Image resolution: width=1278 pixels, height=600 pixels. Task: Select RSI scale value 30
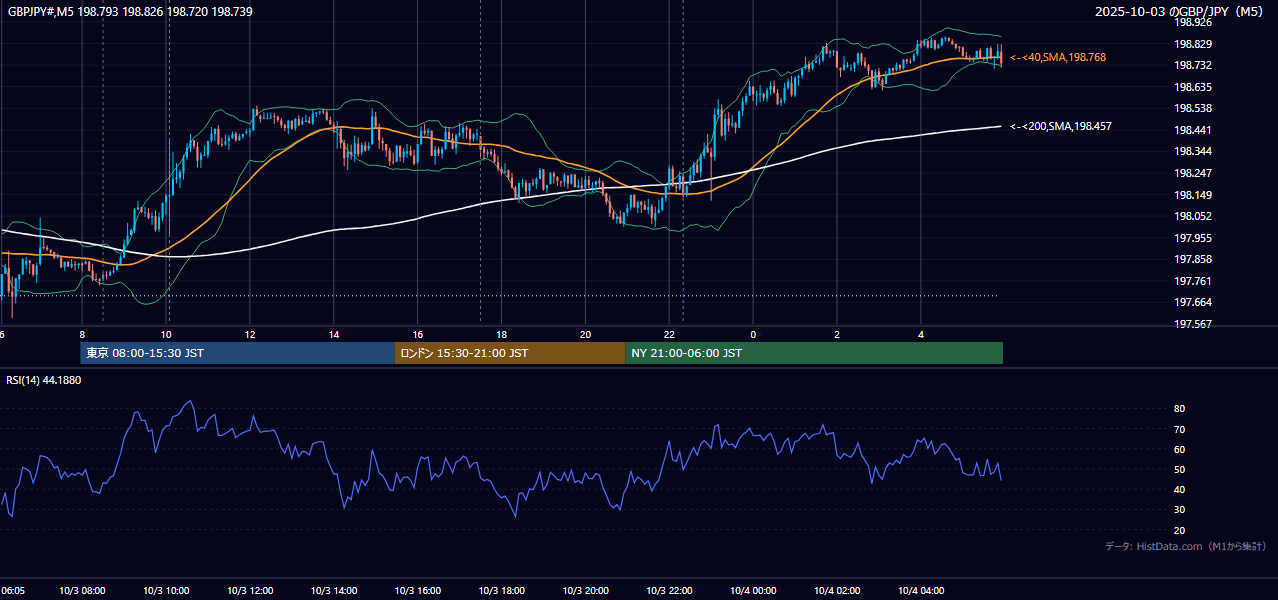click(1179, 510)
